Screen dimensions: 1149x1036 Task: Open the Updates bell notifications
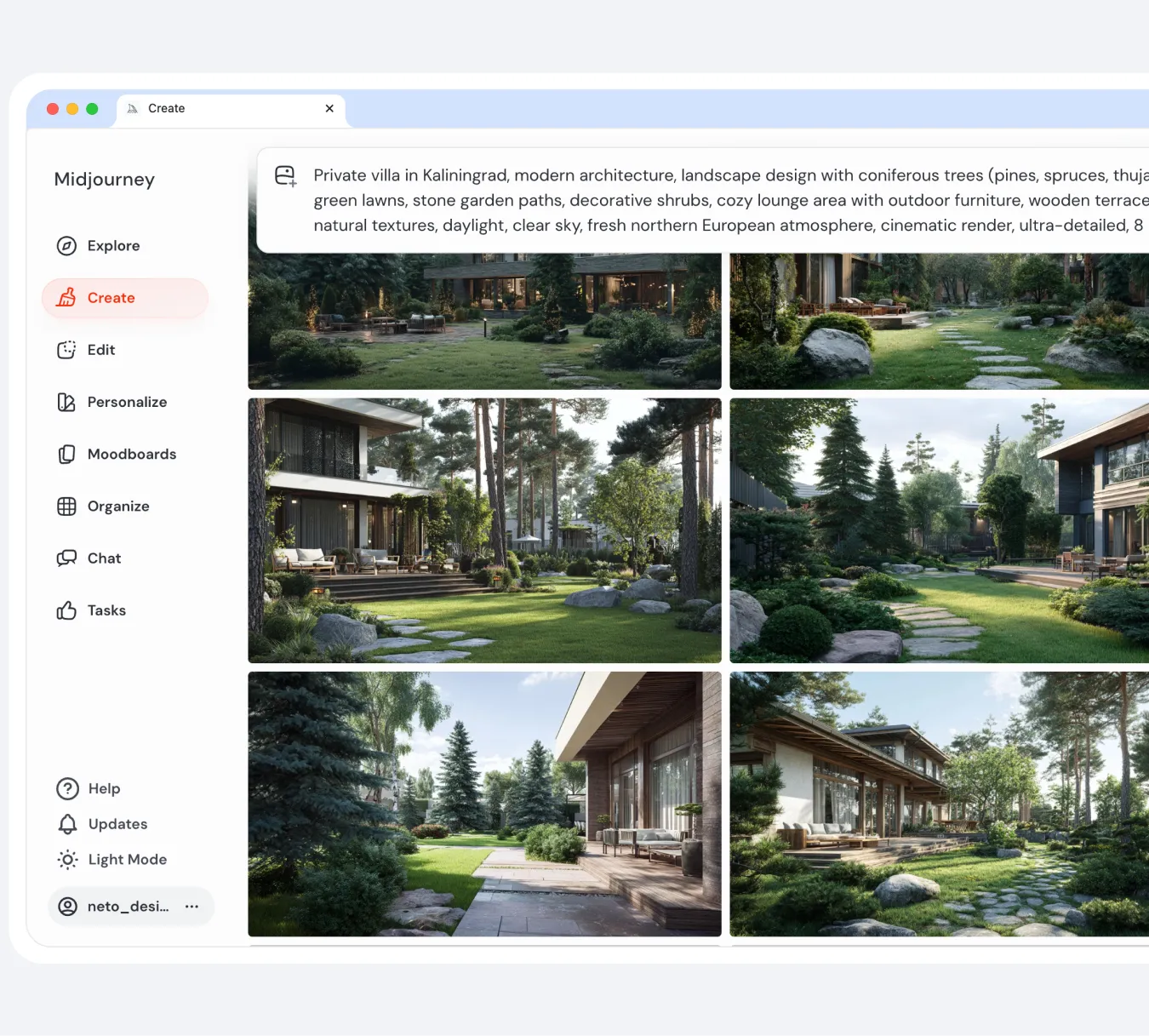(67, 824)
